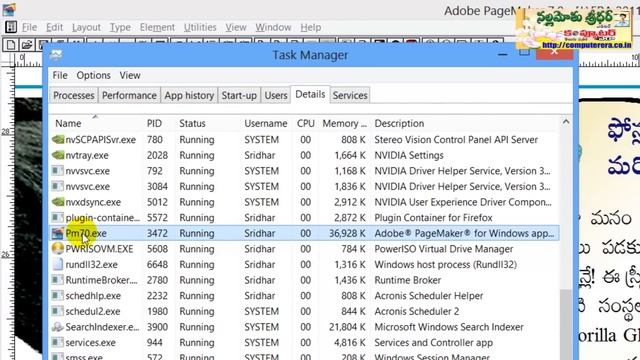The image size is (640, 360).
Task: Select the nvvsvc.exe row with PID 792
Action: (304, 171)
